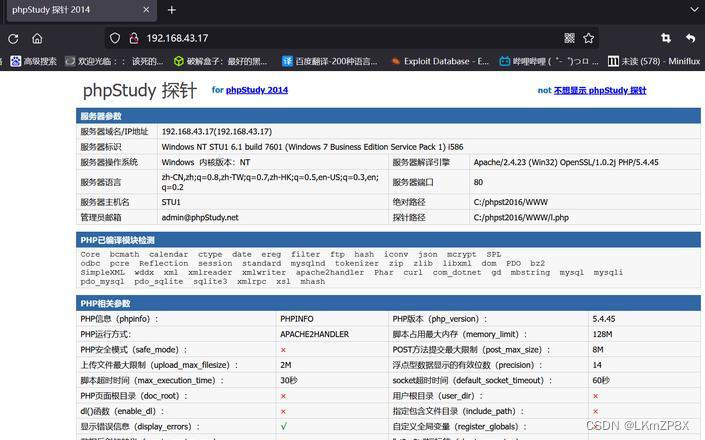Click the red cross for enable_dl
Viewport: 705px width, 440px height.
tap(283, 411)
